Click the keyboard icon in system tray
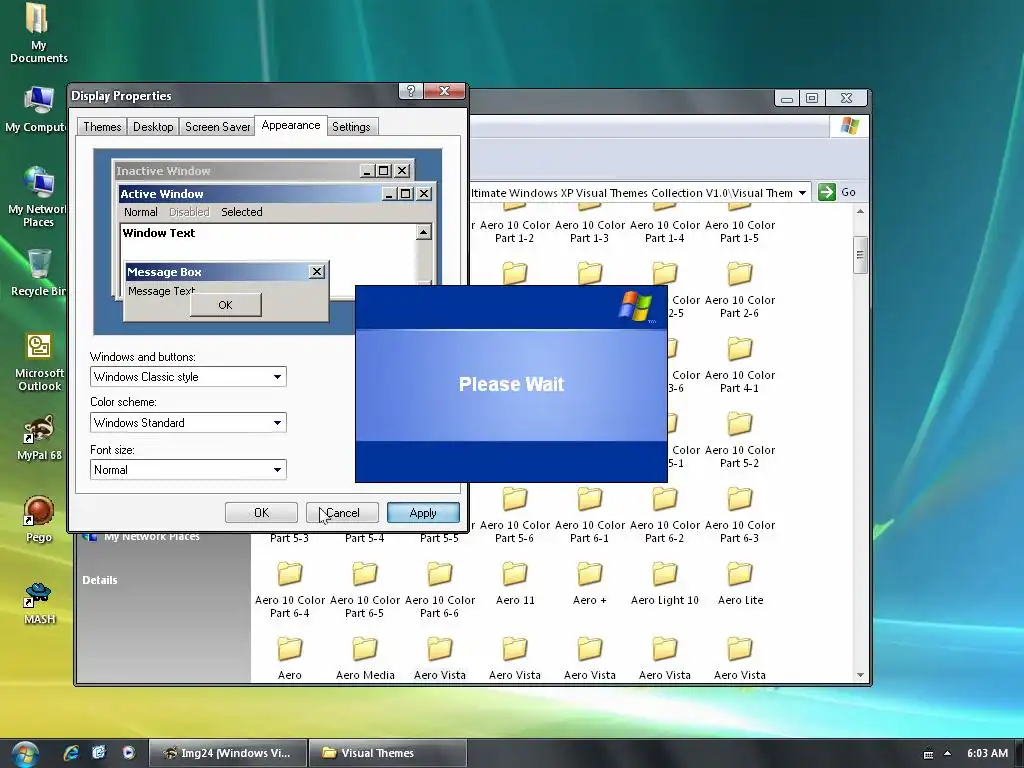This screenshot has width=1024, height=768. pos(928,754)
